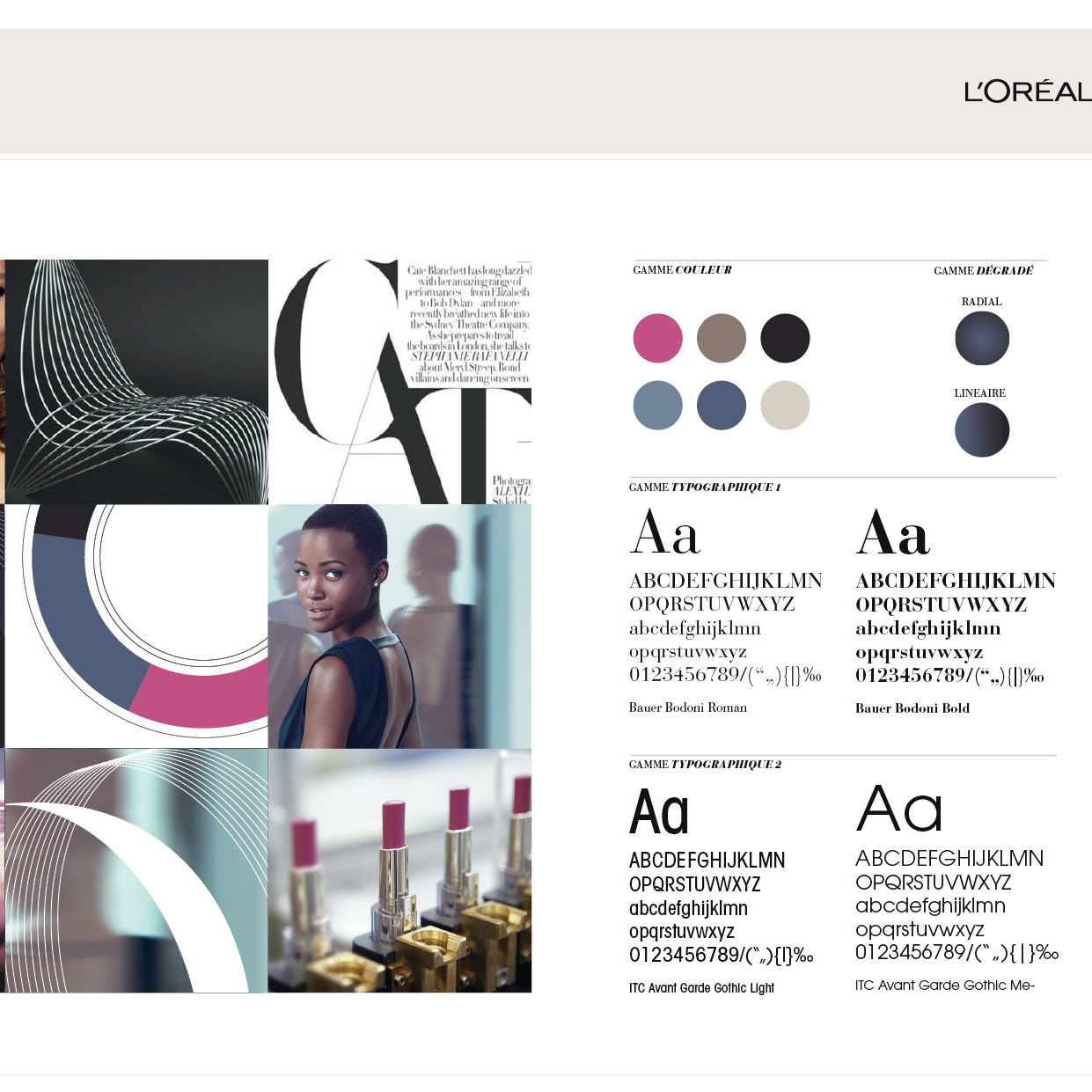Image resolution: width=1092 pixels, height=1092 pixels.
Task: Select the ITC Avant Garde Gothic Light label
Action: click(701, 988)
